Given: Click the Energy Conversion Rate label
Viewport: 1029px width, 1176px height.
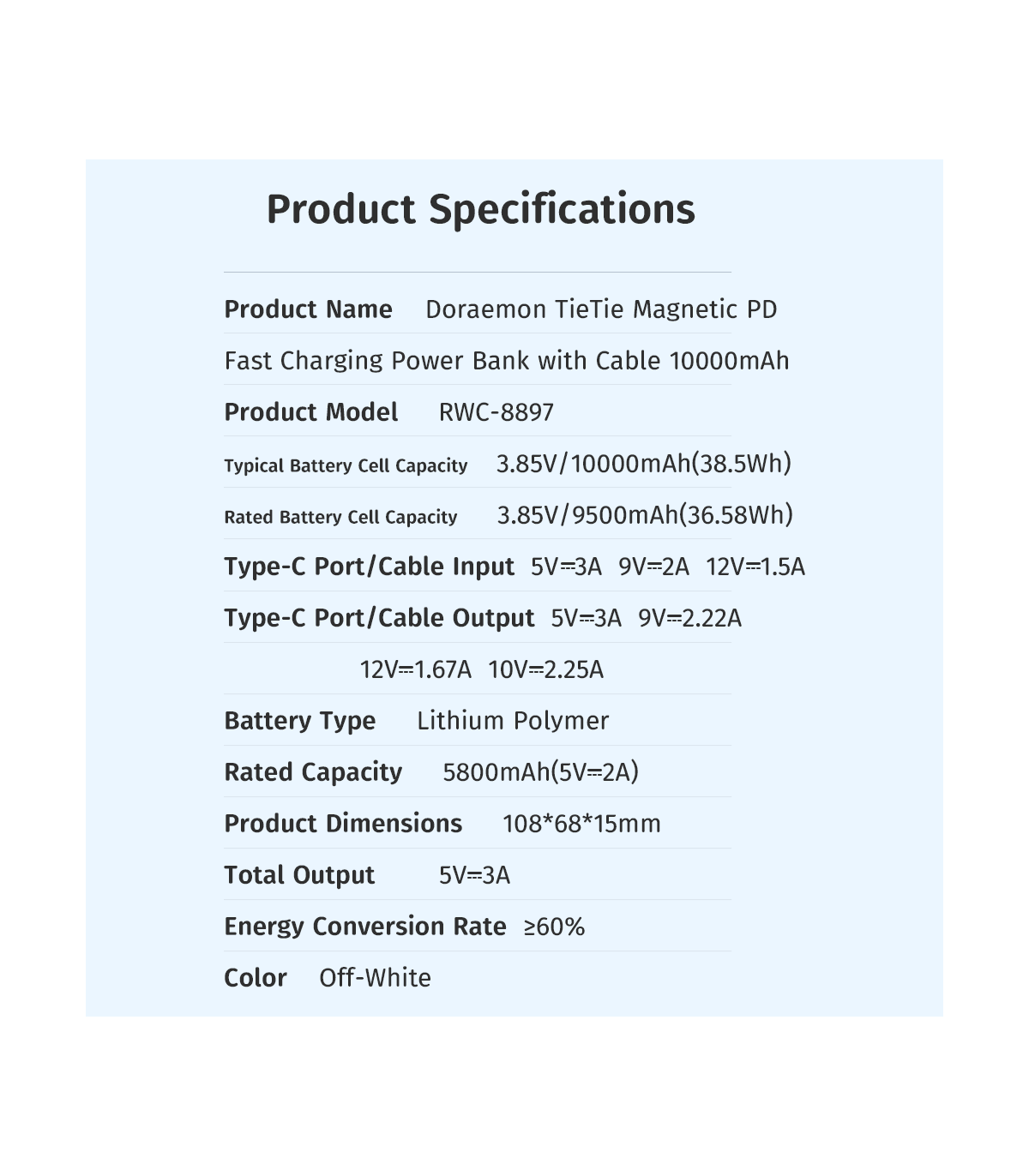Looking at the screenshot, I should [x=364, y=927].
